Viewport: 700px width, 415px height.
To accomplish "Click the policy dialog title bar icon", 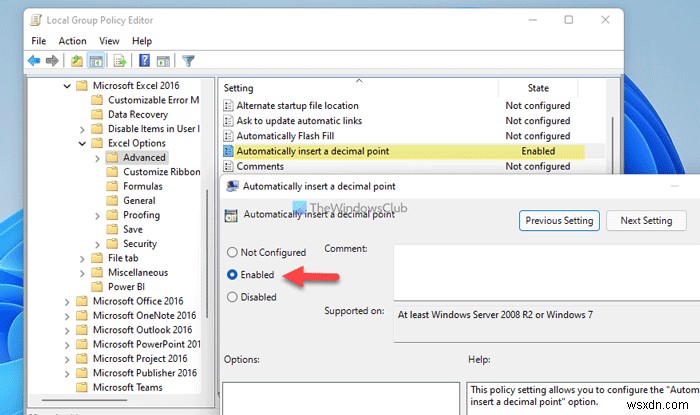I will (x=232, y=186).
